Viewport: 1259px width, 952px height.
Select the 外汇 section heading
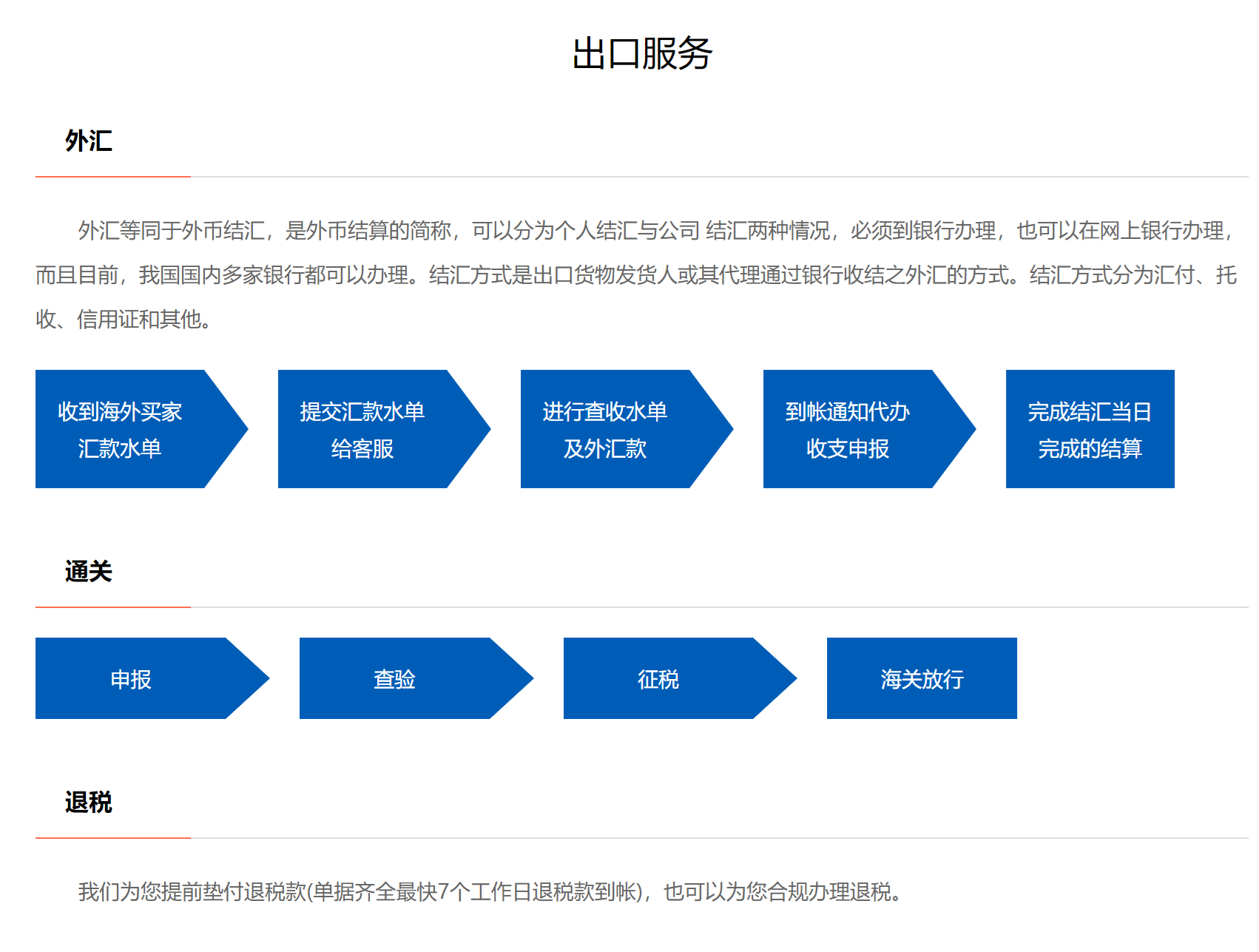click(x=88, y=141)
